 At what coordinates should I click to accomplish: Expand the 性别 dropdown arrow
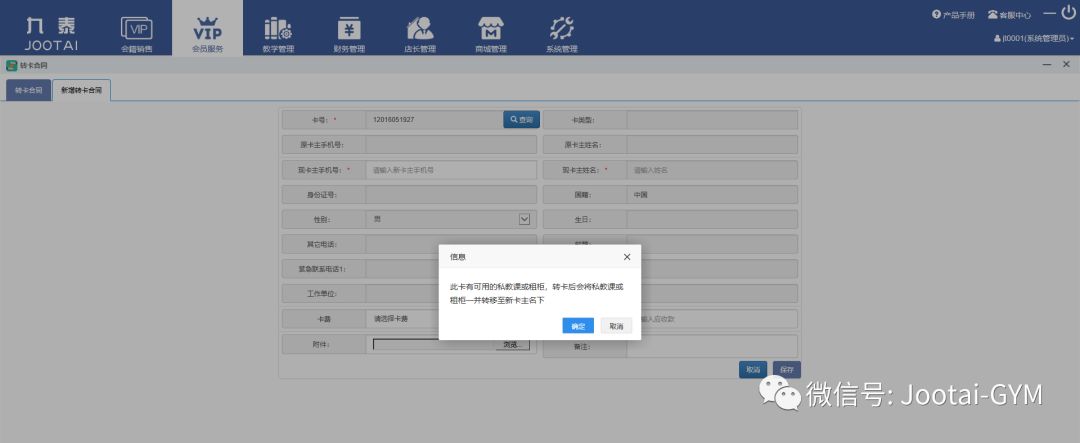tap(524, 219)
